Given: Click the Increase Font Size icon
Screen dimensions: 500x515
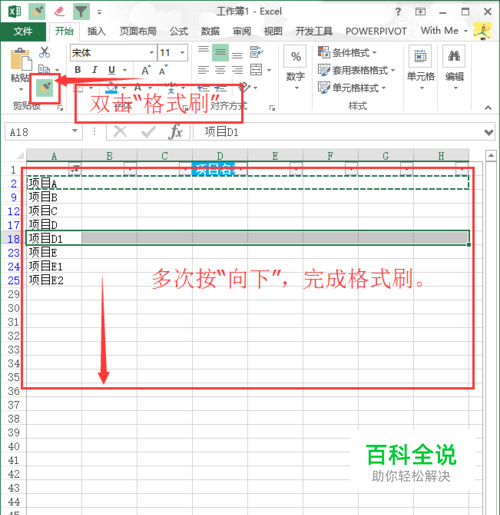Looking at the screenshot, I should [146, 70].
